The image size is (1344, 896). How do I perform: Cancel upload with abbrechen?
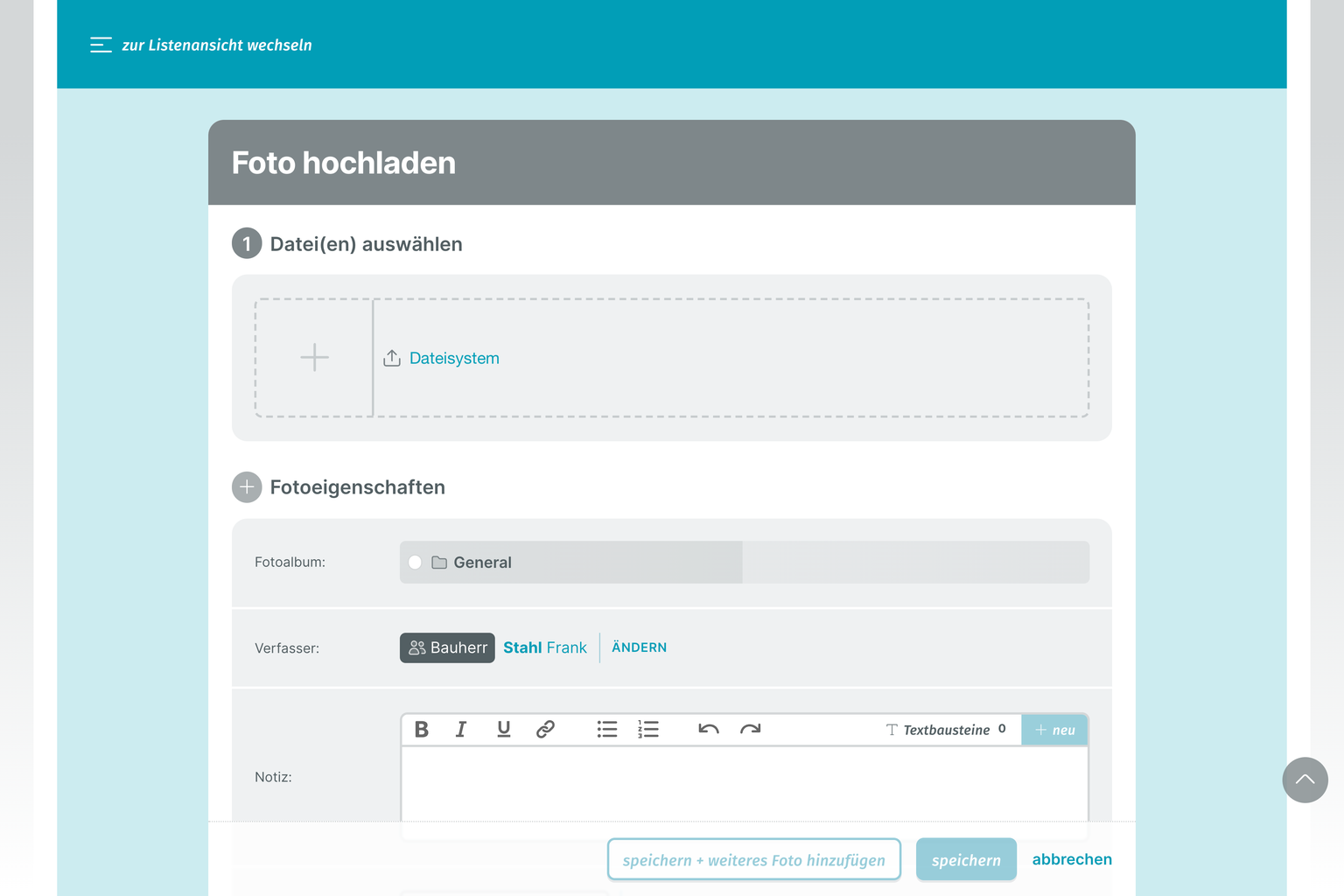pos(1072,860)
